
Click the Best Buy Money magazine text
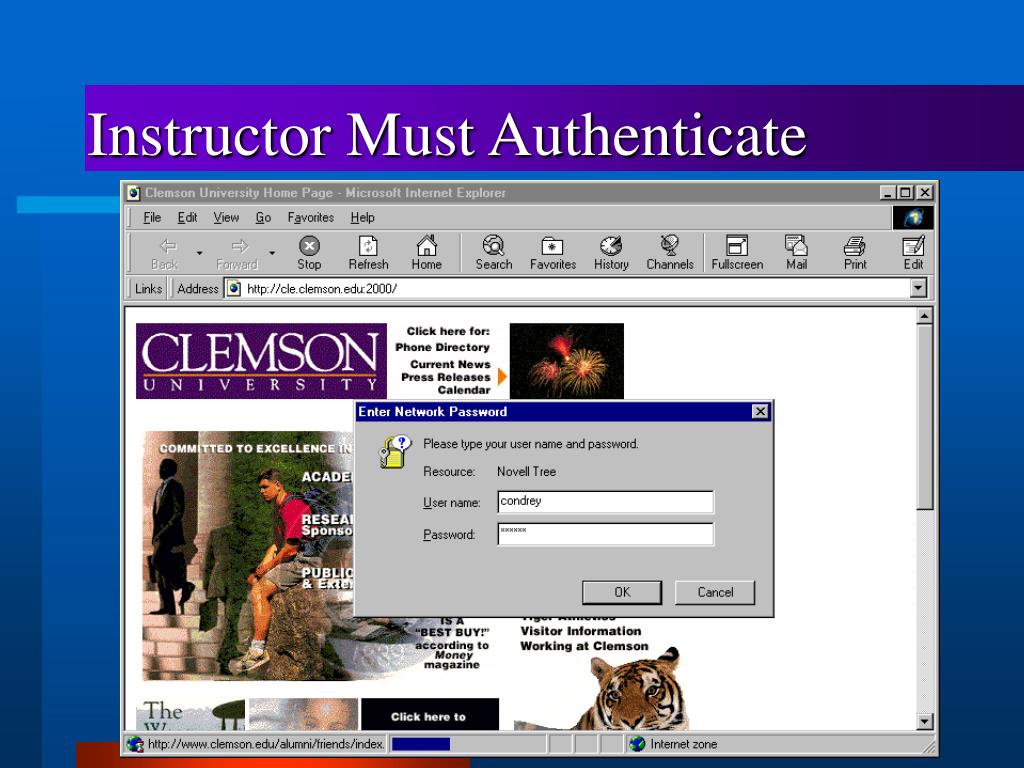(x=452, y=645)
